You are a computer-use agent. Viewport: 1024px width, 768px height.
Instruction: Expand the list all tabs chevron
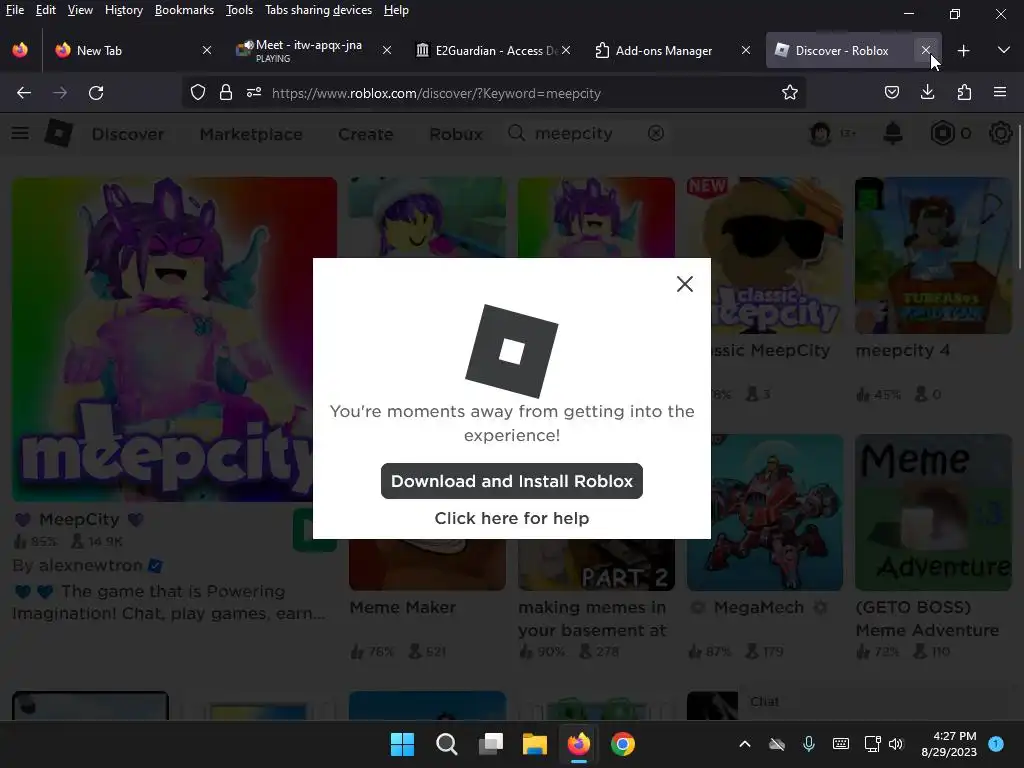click(x=1004, y=50)
